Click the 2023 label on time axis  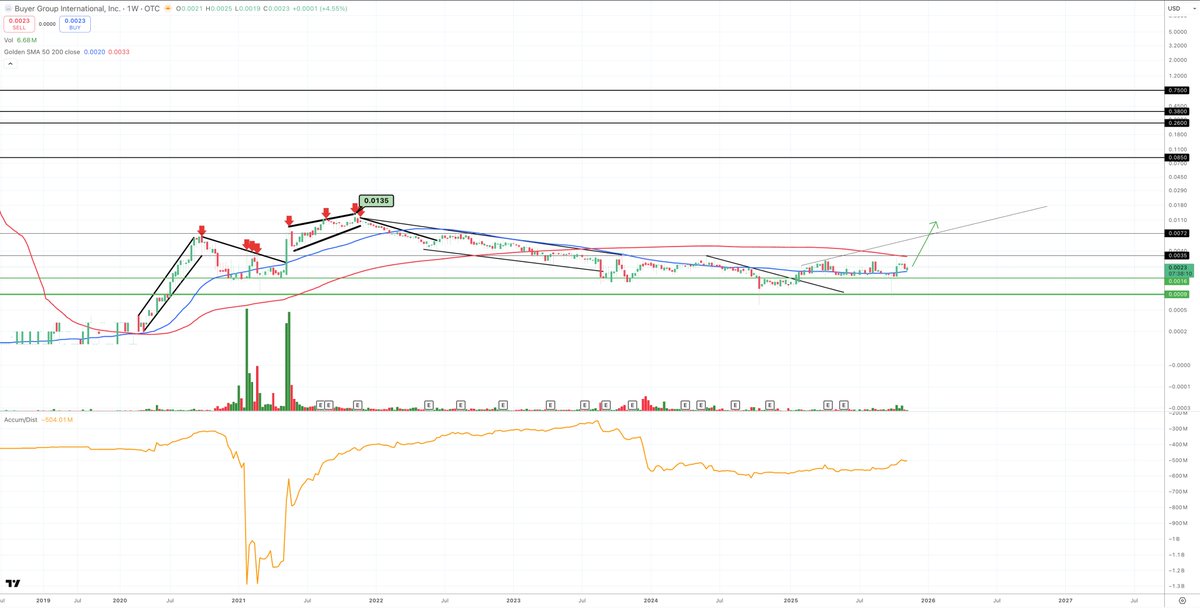[x=513, y=600]
